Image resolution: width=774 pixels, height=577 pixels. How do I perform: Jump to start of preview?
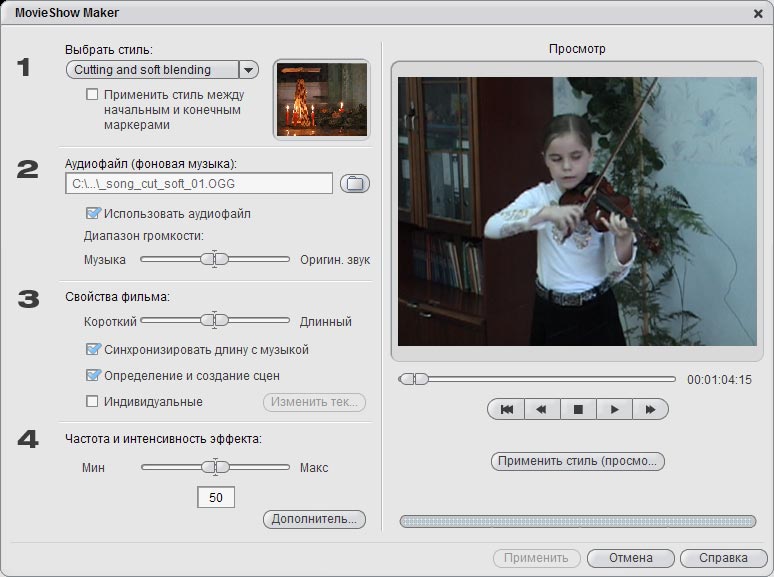tap(506, 409)
